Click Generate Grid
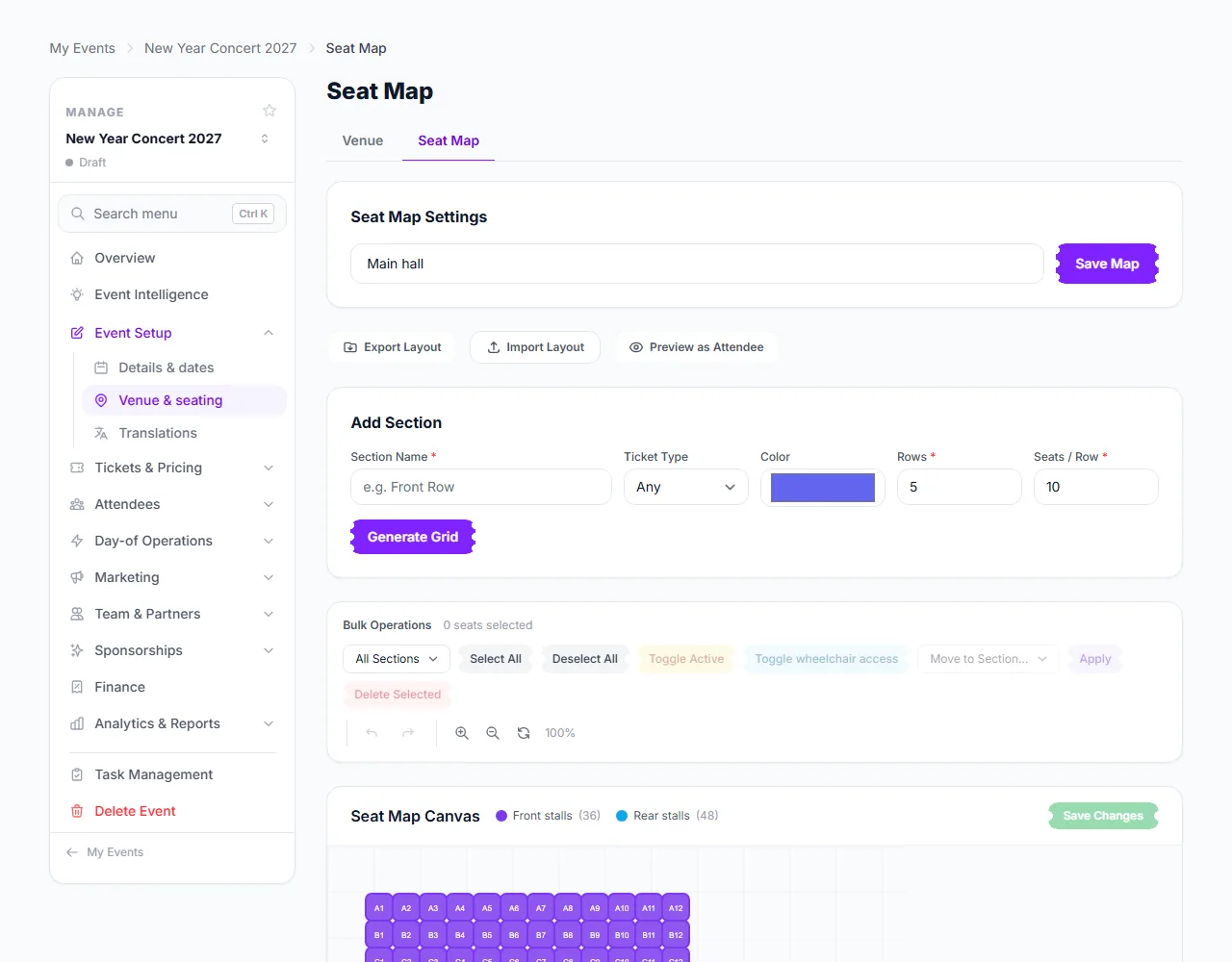Viewport: 1232px width, 962px height. (x=413, y=537)
